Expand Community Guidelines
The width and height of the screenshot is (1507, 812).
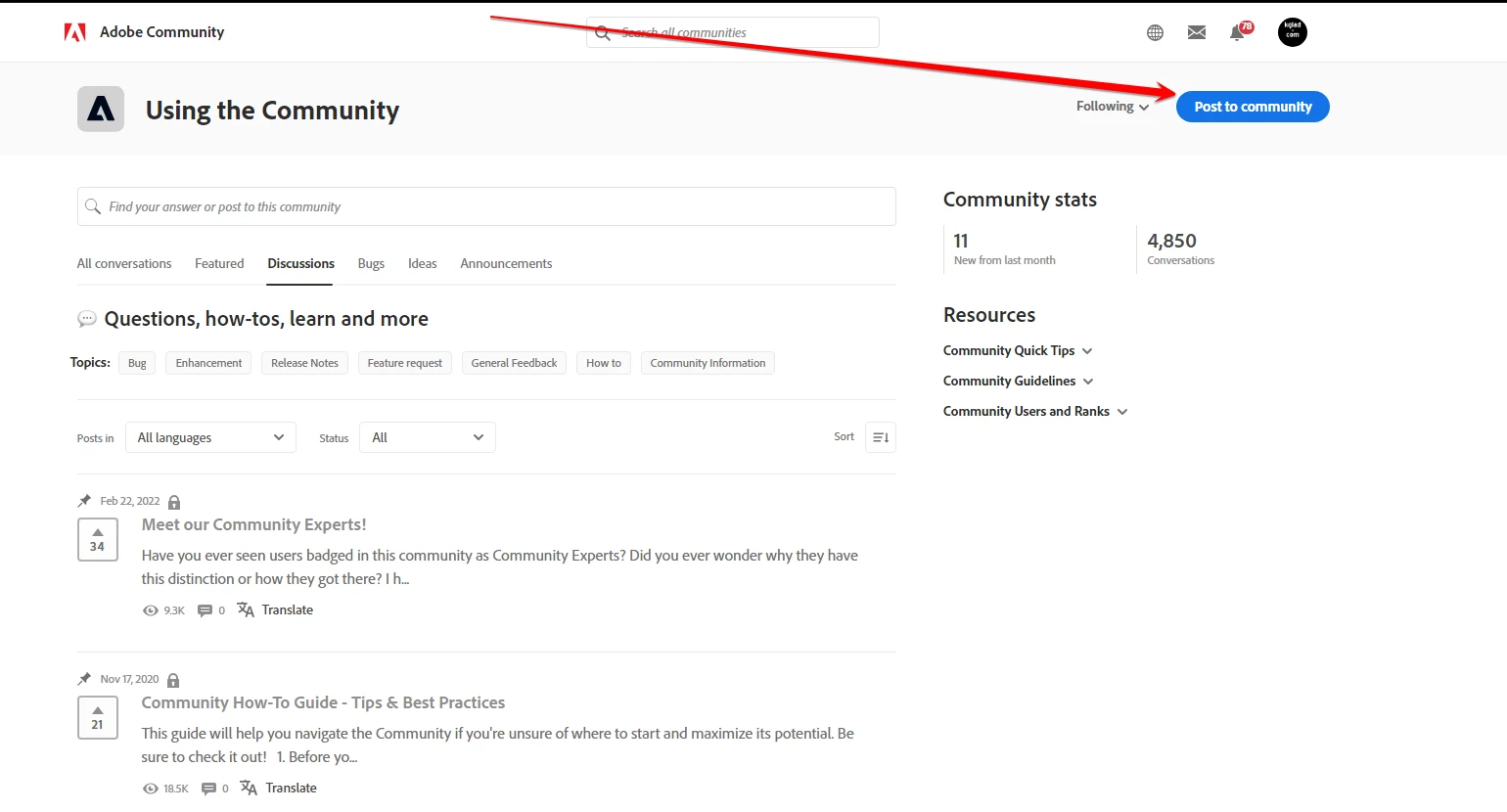point(1019,381)
